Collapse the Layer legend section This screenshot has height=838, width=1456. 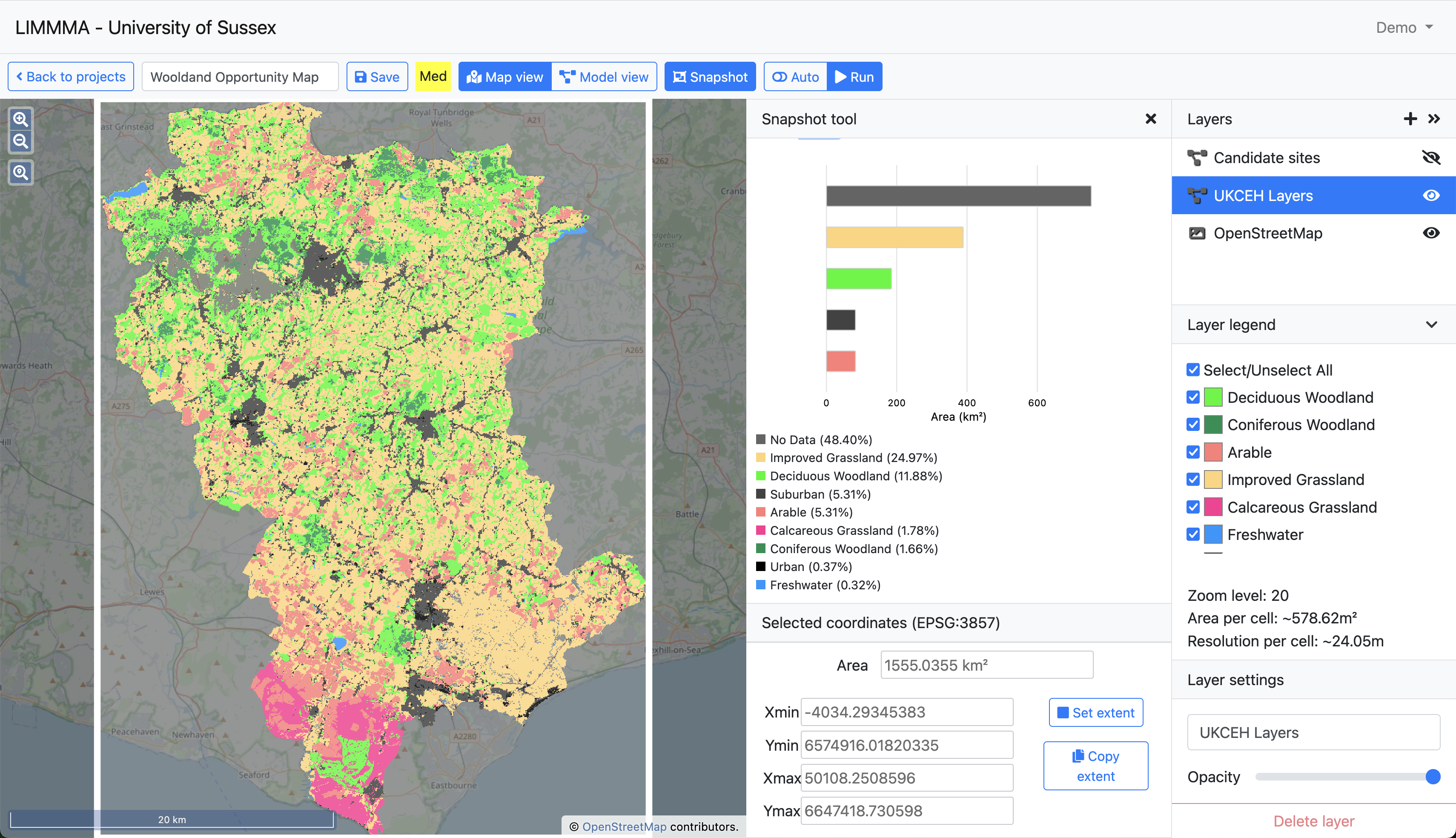click(1431, 324)
